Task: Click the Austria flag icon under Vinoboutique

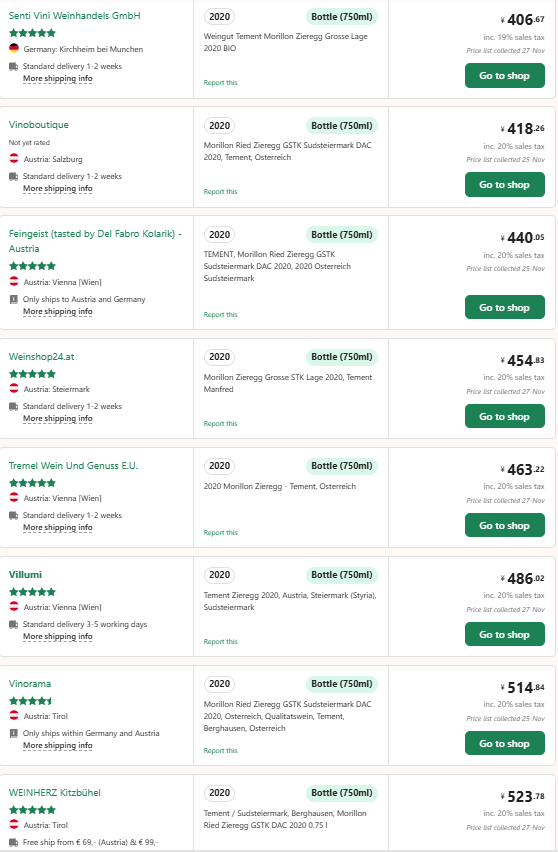Action: coord(14,159)
